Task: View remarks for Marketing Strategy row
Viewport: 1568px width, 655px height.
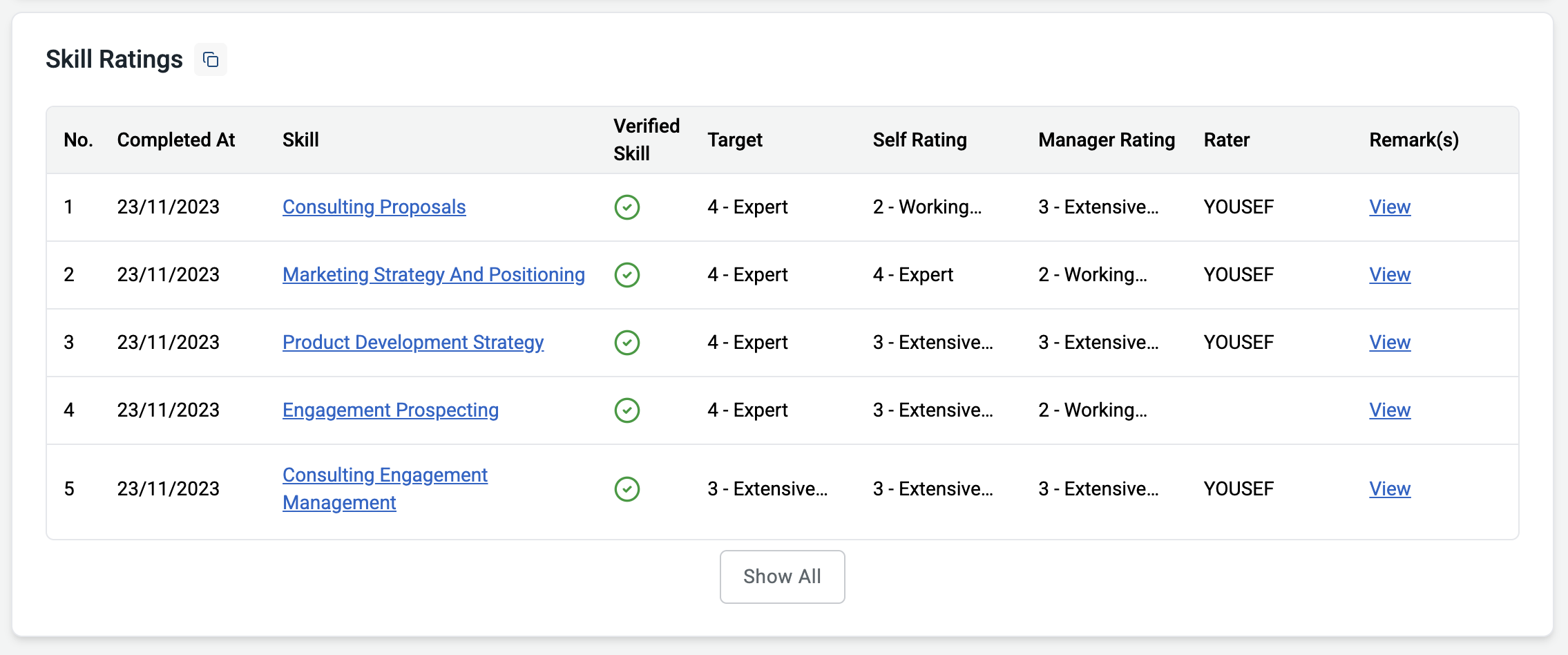Action: [1389, 275]
